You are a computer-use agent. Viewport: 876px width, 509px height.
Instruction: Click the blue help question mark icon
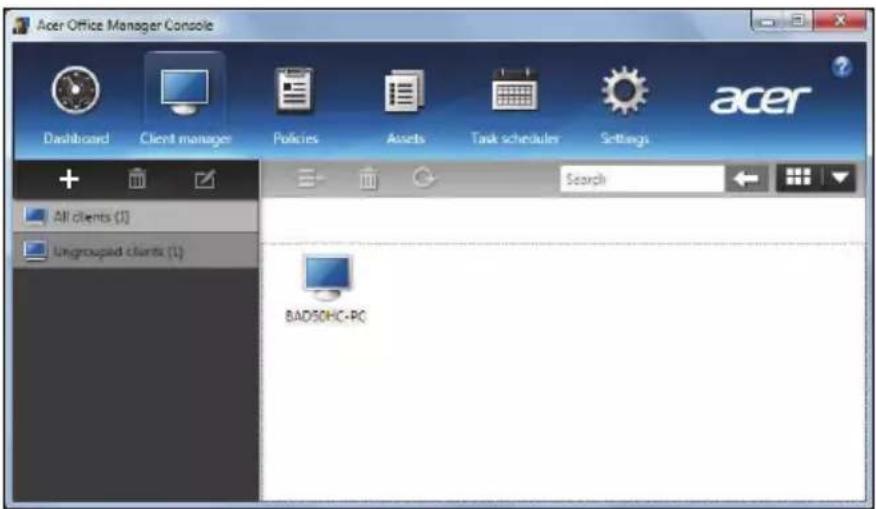point(841,67)
